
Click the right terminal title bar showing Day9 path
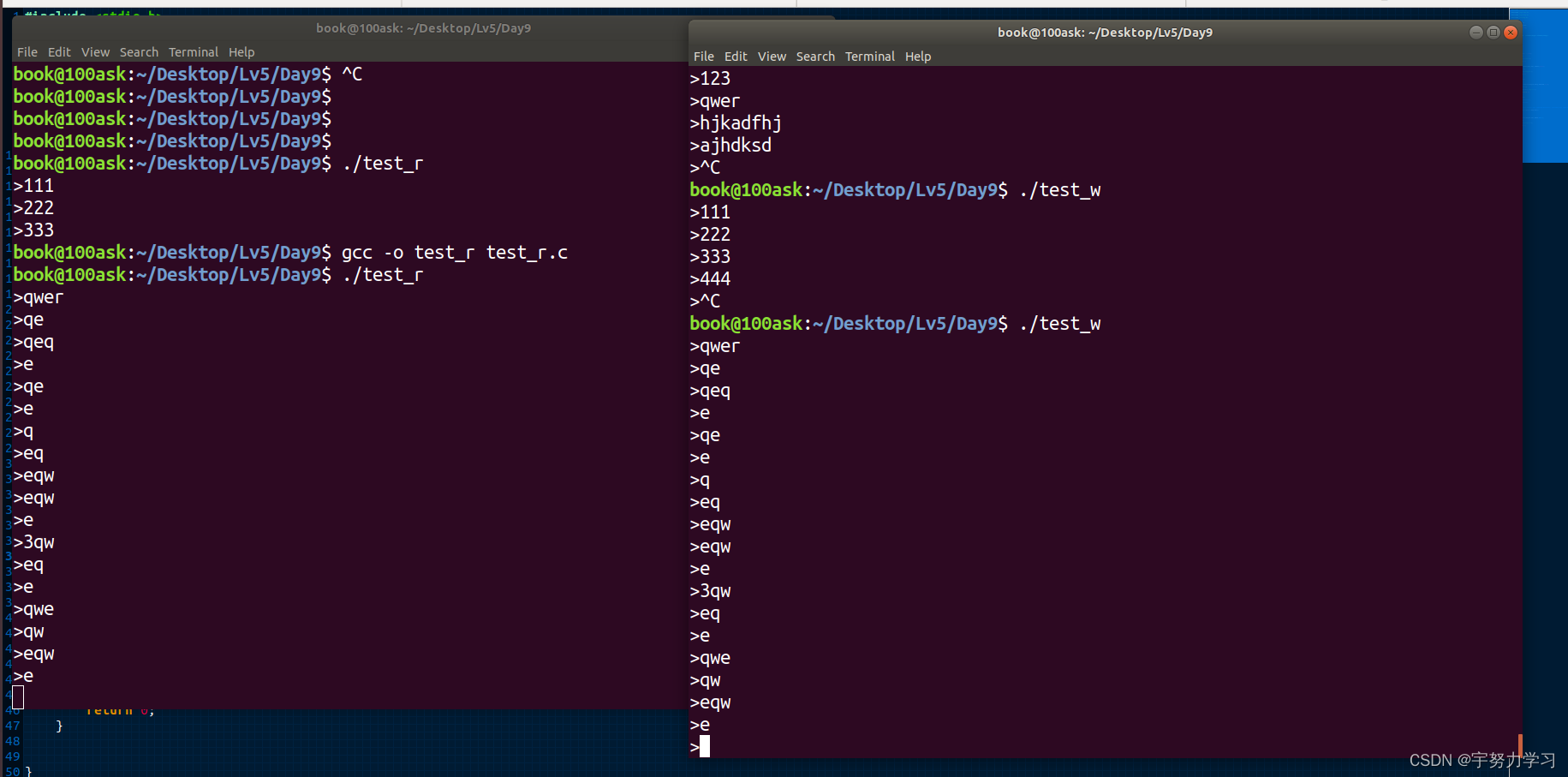coord(1105,32)
